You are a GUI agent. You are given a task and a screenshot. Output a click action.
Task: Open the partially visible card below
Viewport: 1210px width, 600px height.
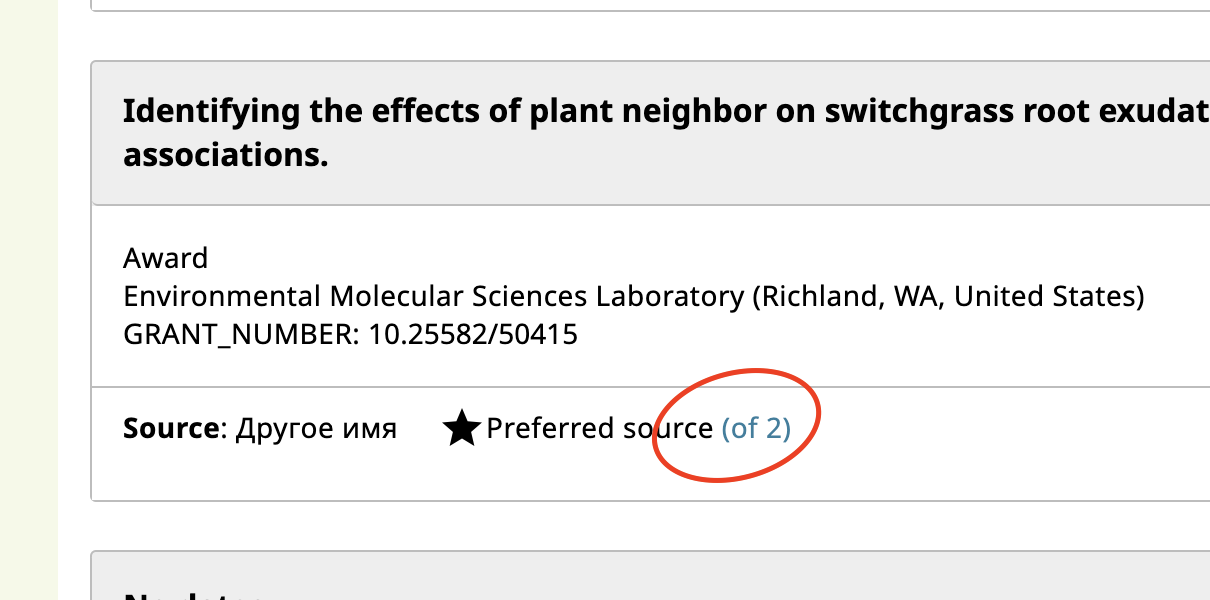(650, 575)
